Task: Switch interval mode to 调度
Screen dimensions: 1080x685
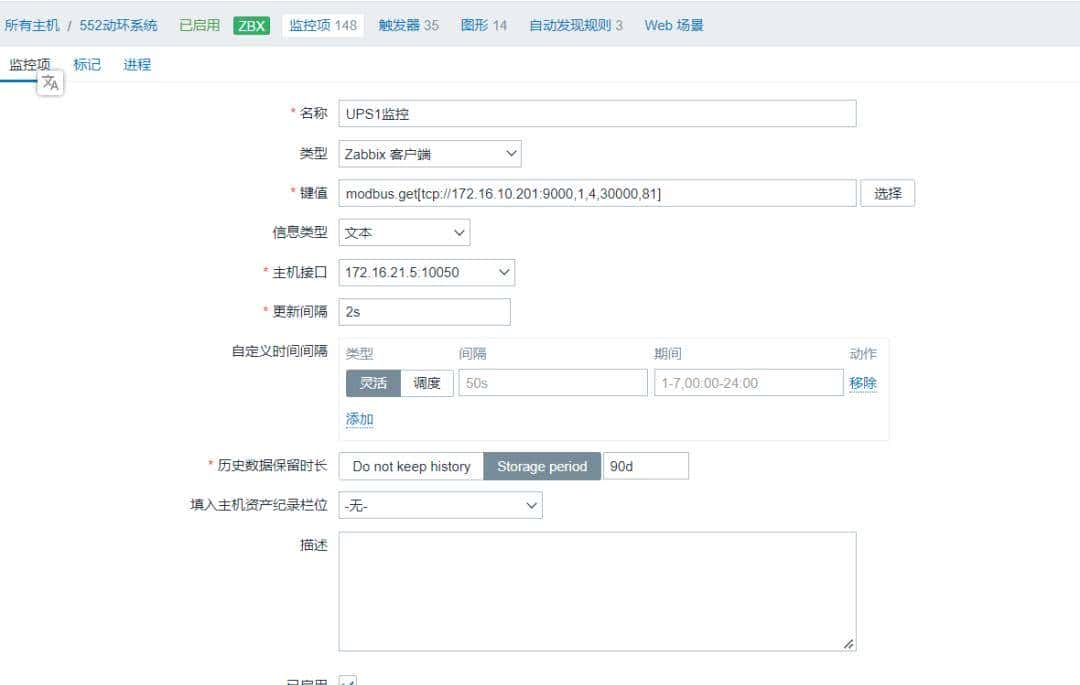Action: click(427, 382)
